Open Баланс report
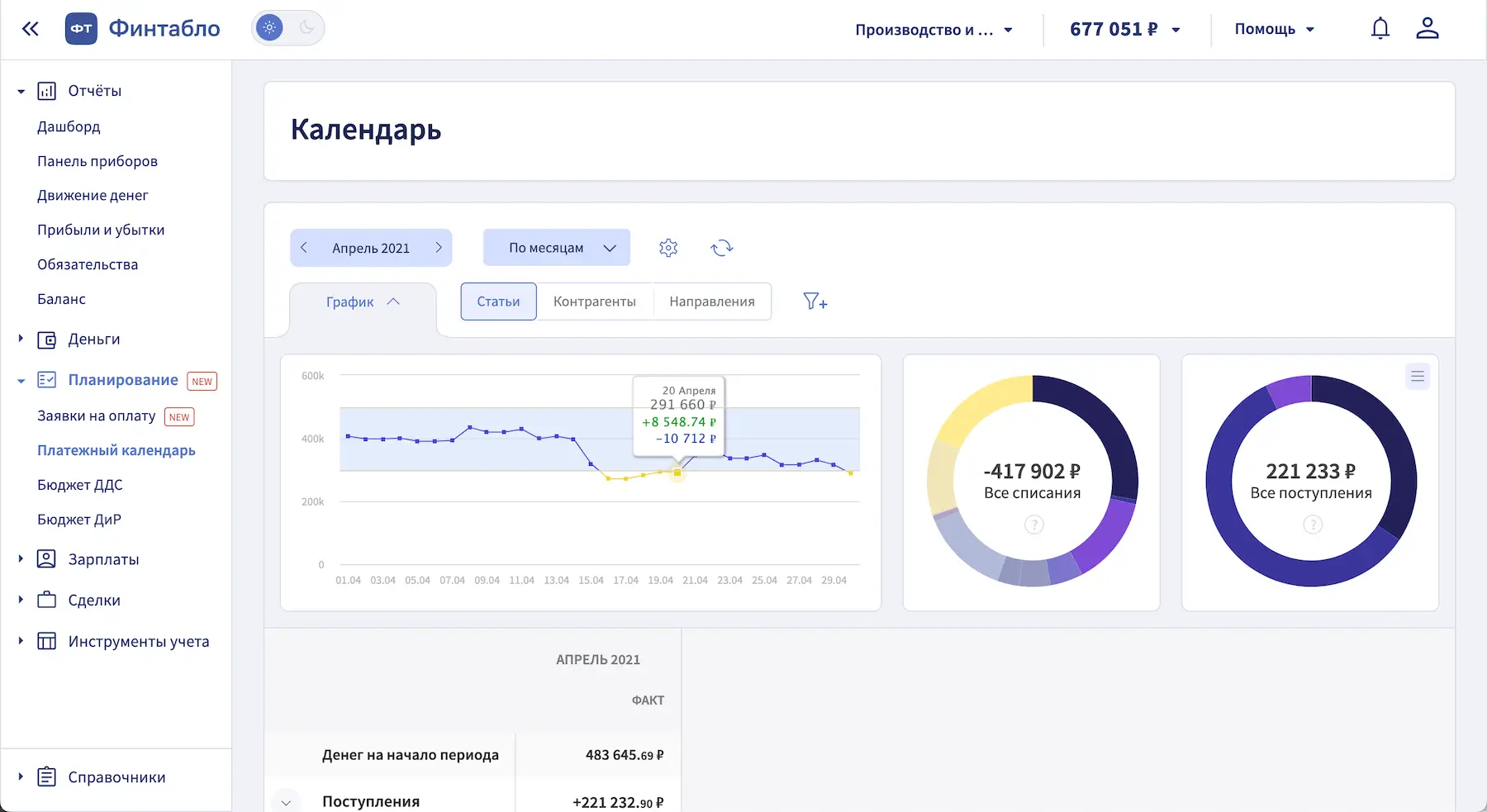Screen dimensions: 1487x812 click(61, 299)
